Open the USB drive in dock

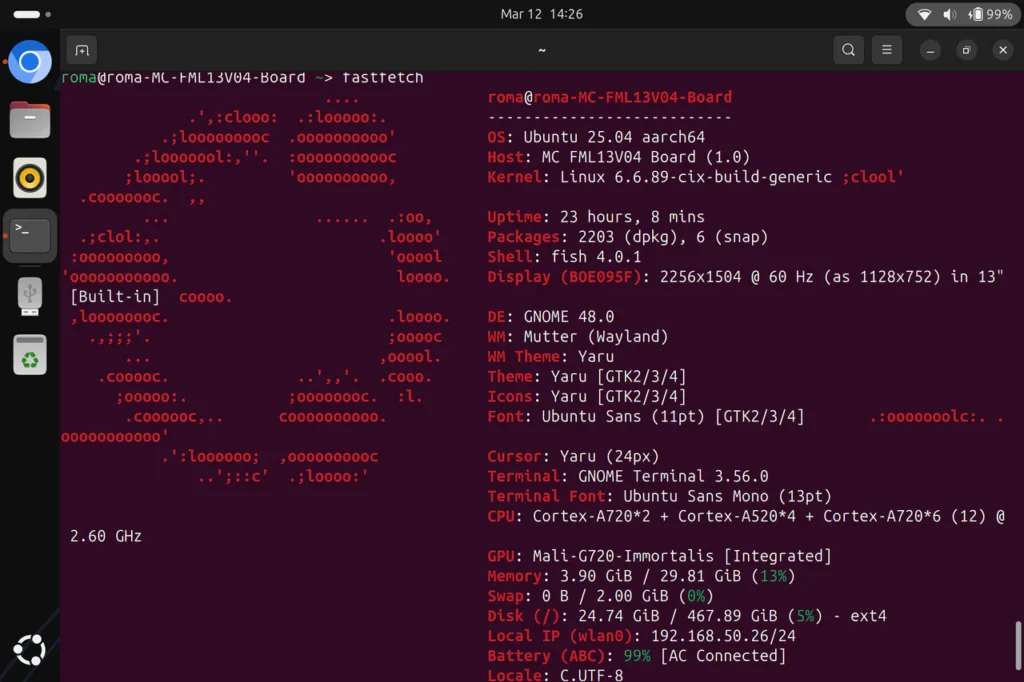29,297
